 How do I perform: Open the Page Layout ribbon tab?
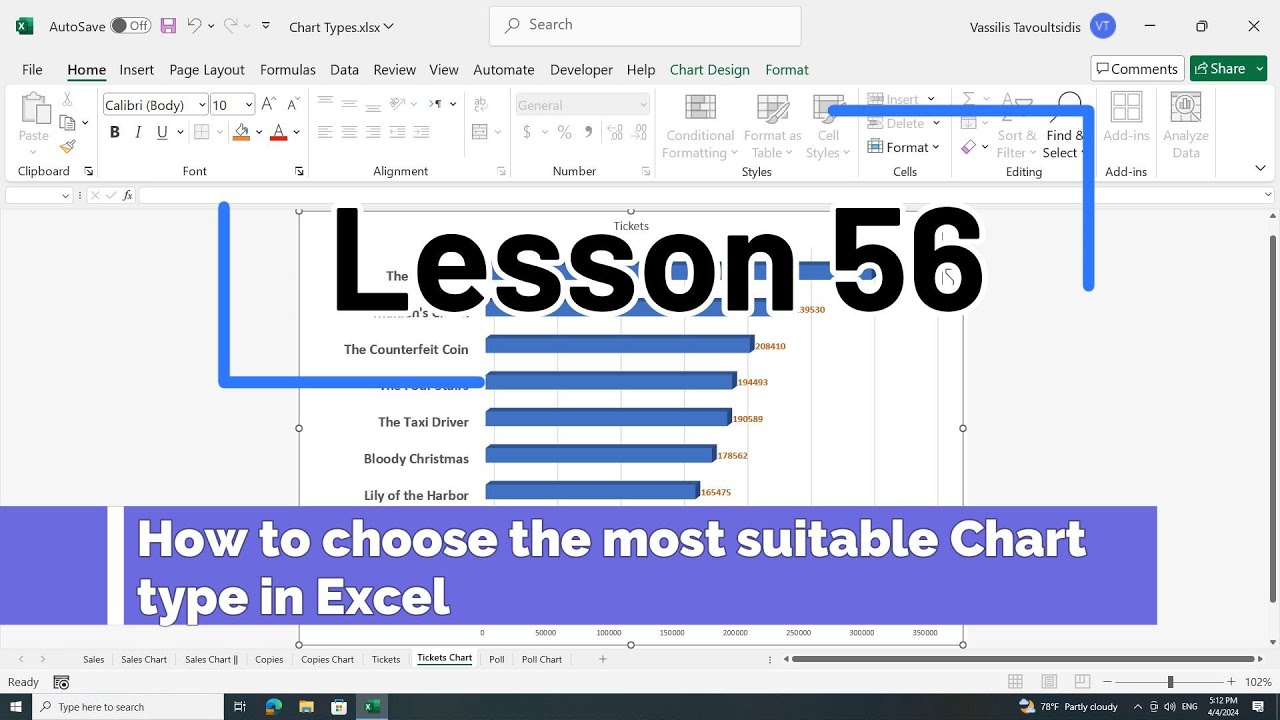(x=207, y=69)
